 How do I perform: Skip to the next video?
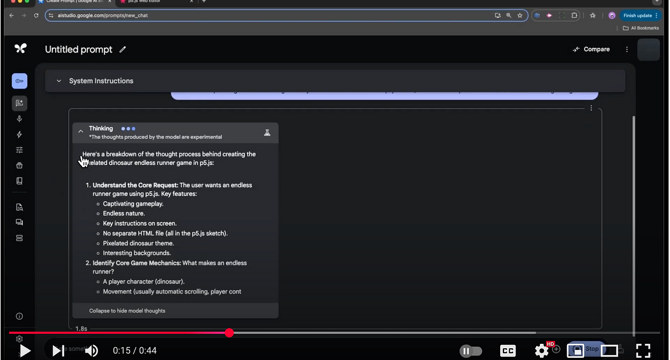click(x=58, y=351)
